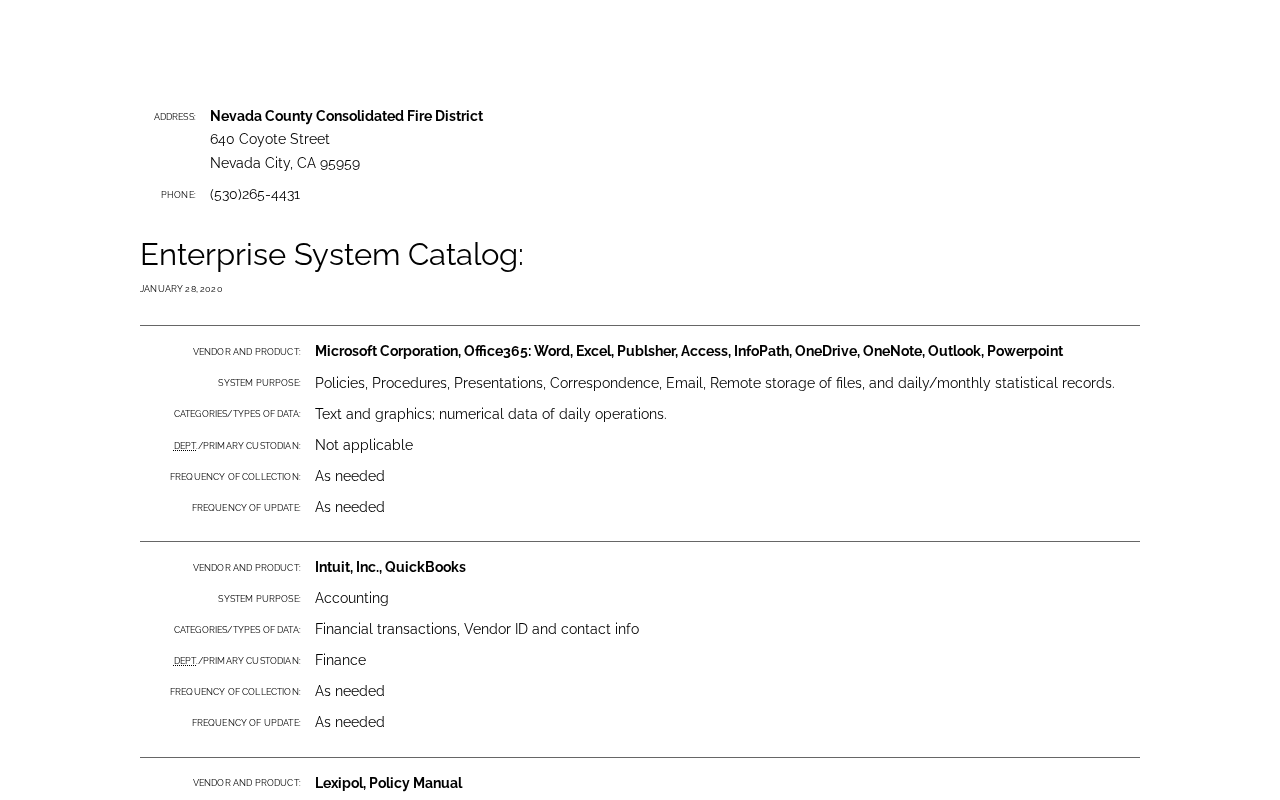1280x800 pixels.
Task: Click the 'Microsoft Corporation, Office365' product title
Action: (x=689, y=351)
